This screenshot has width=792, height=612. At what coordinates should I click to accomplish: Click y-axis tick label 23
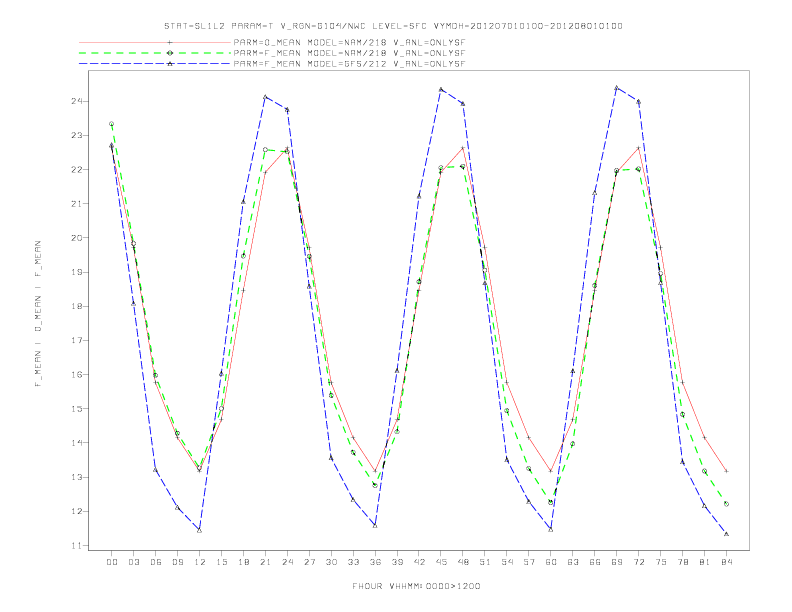coord(76,135)
